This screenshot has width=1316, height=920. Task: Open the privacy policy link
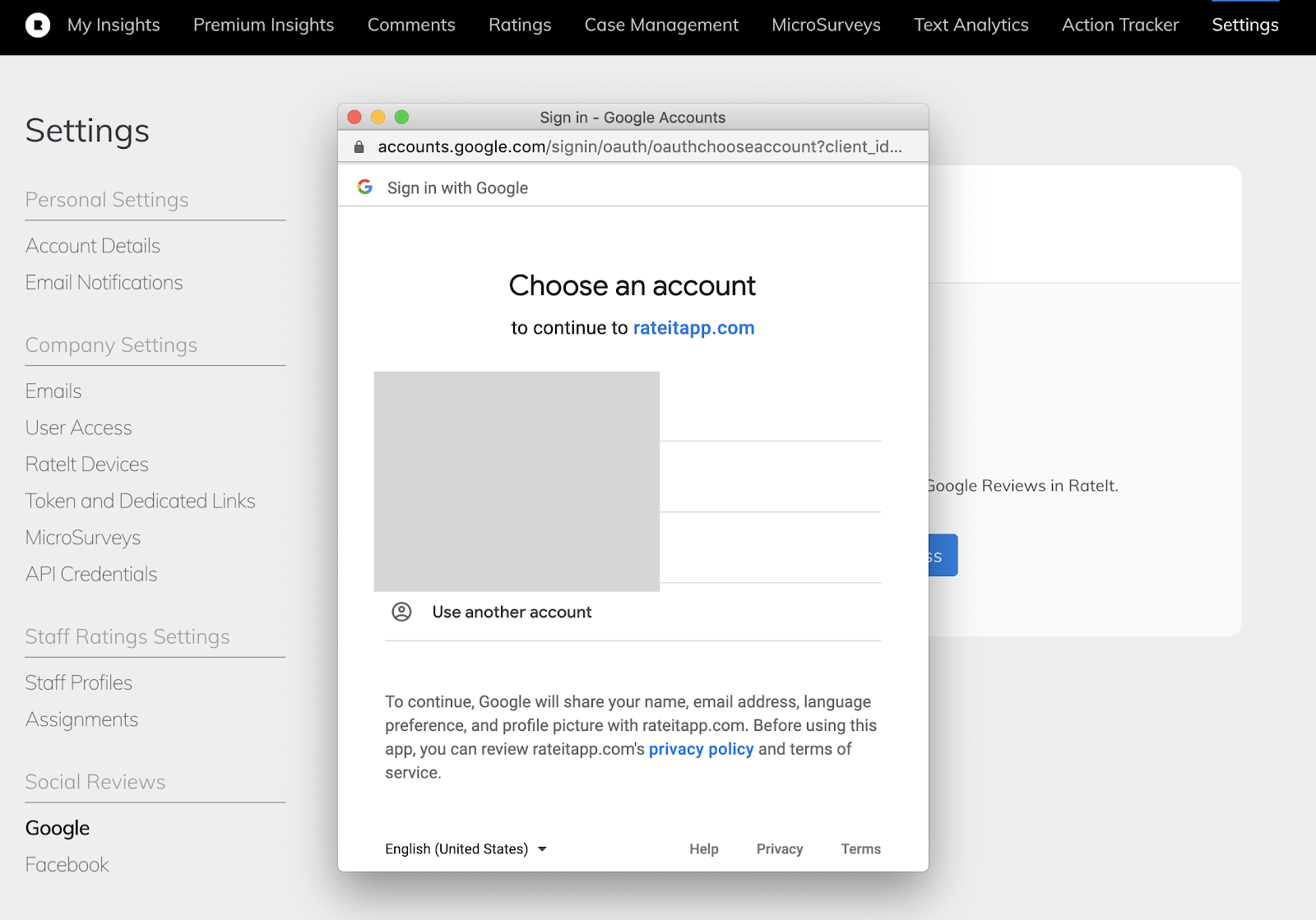[x=701, y=749]
